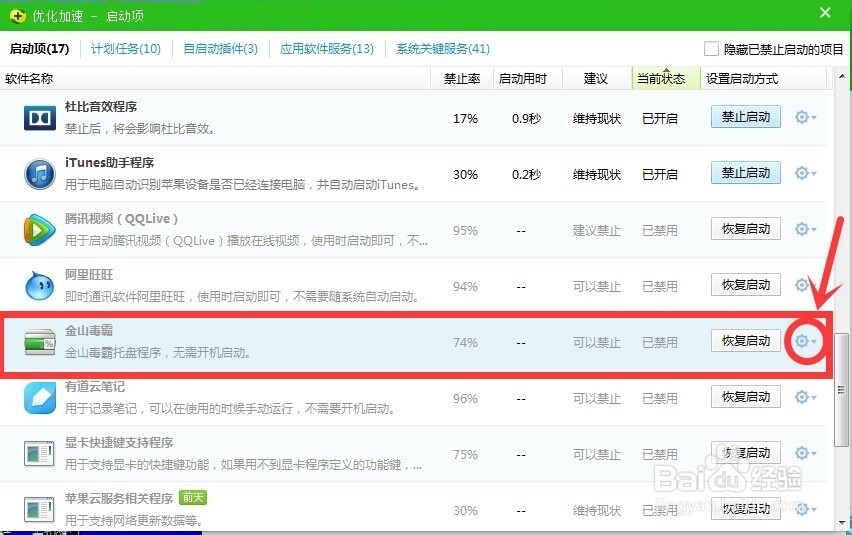
Task: Click the Dolby audio program icon
Action: point(40,118)
